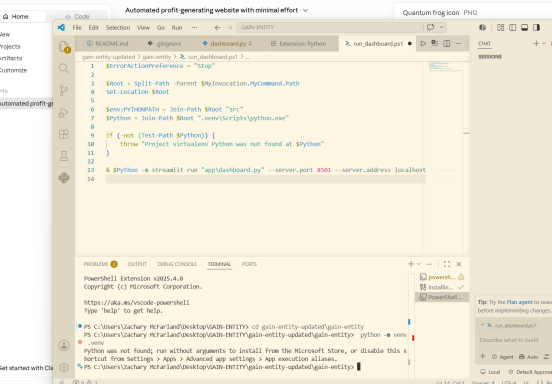The height and width of the screenshot is (384, 552).
Task: Open the Output panel tab
Action: (137, 264)
